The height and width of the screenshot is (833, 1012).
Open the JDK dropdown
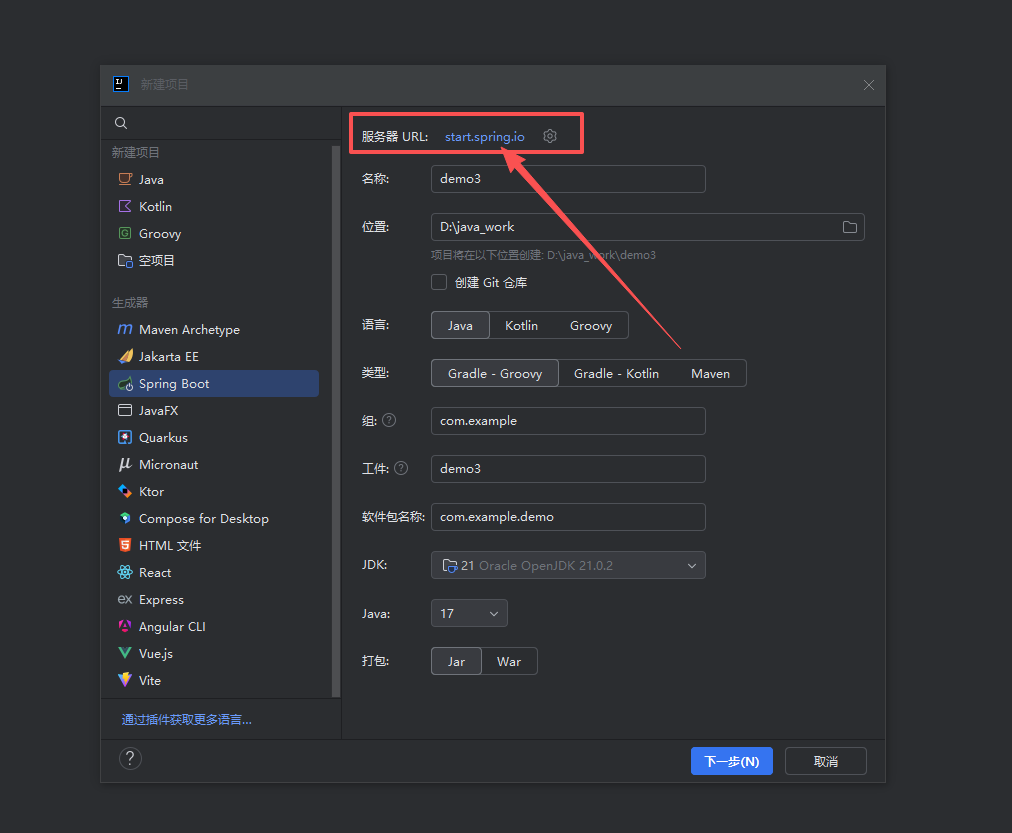point(568,565)
